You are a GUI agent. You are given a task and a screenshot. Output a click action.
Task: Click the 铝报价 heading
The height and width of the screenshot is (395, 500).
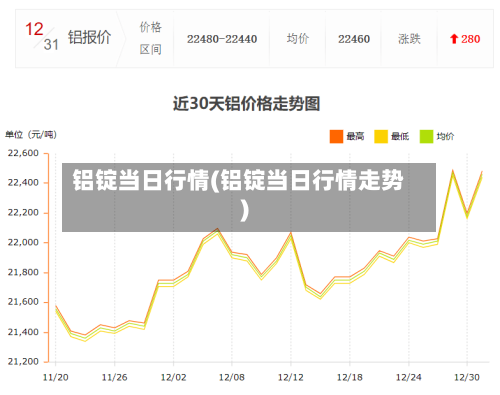pos(89,37)
